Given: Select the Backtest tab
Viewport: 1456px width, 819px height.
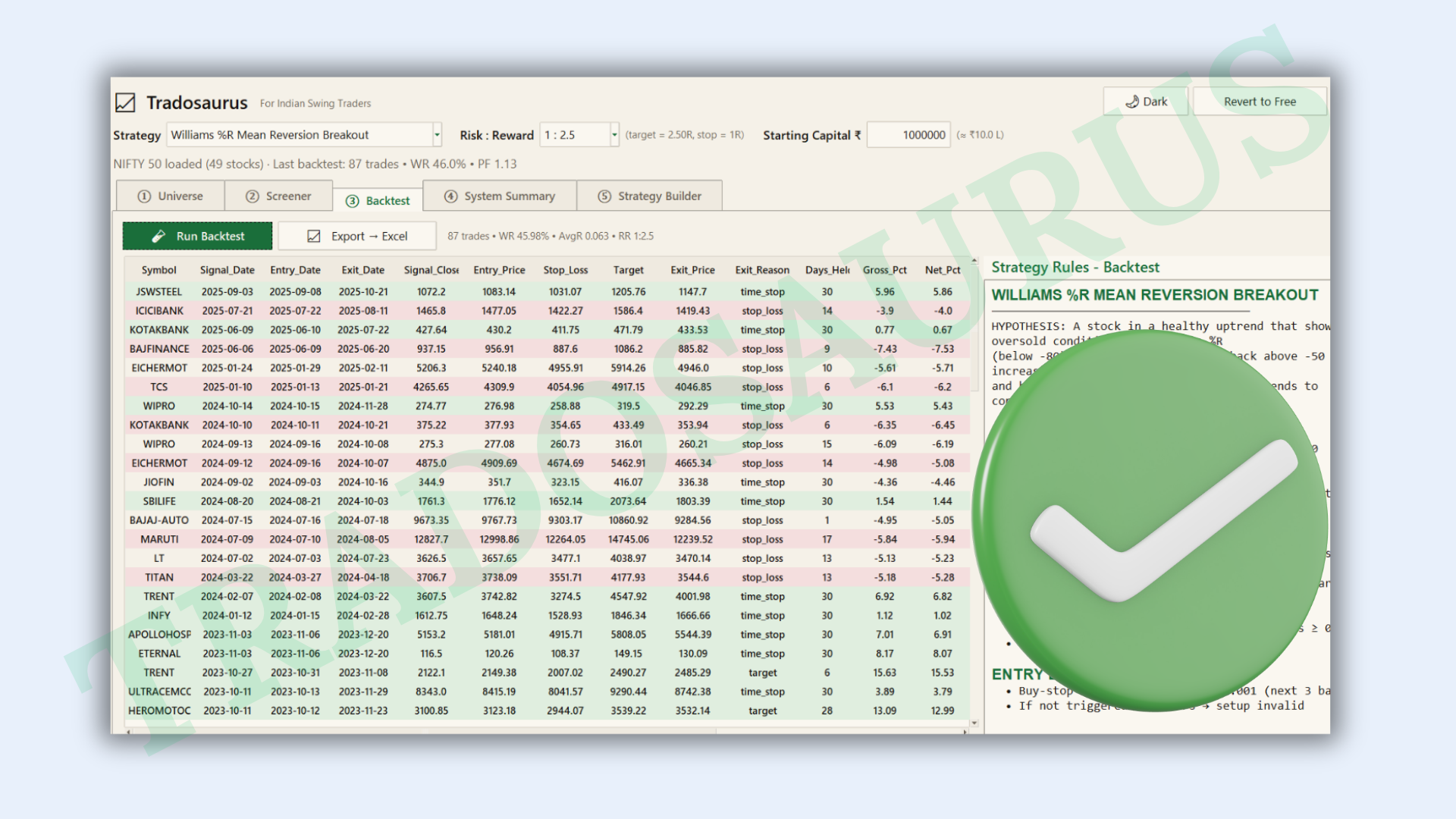Looking at the screenshot, I should [x=378, y=200].
